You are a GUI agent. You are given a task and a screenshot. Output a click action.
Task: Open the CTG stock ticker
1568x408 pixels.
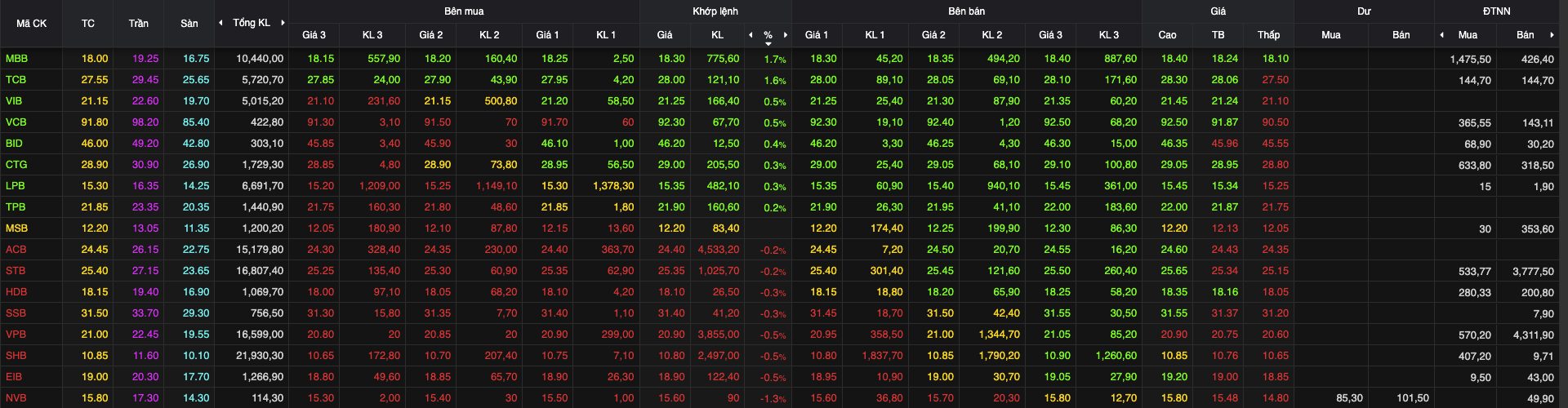point(16,165)
